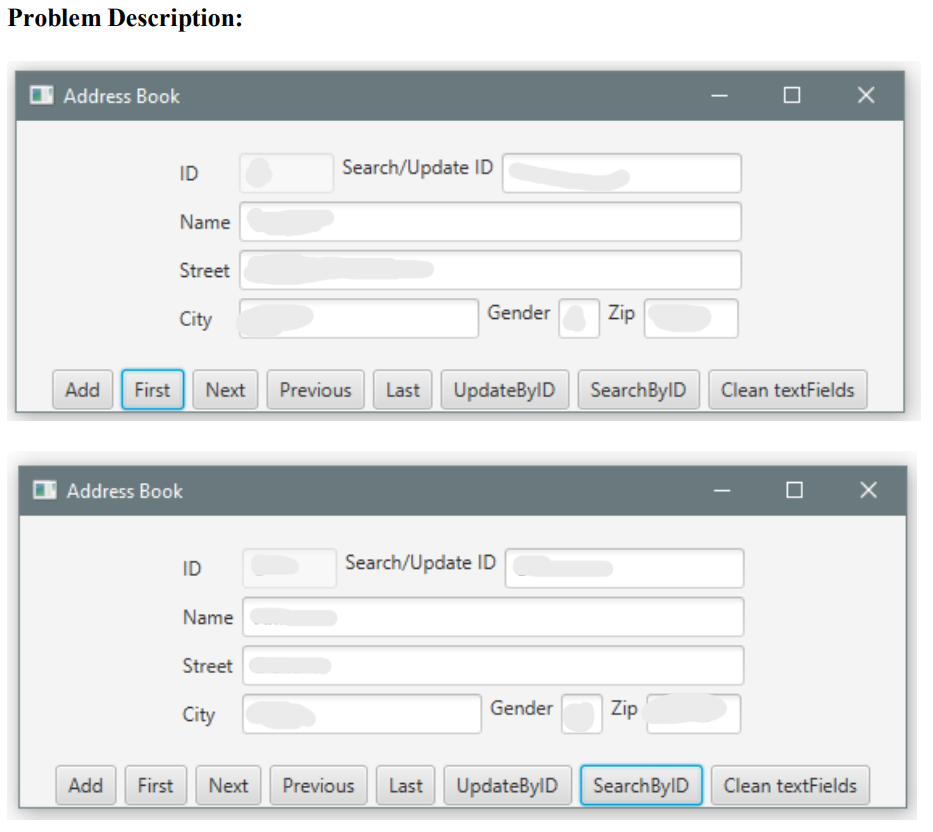Image resolution: width=933 pixels, height=832 pixels.
Task: Click SearchByID in the top window
Action: (x=638, y=389)
